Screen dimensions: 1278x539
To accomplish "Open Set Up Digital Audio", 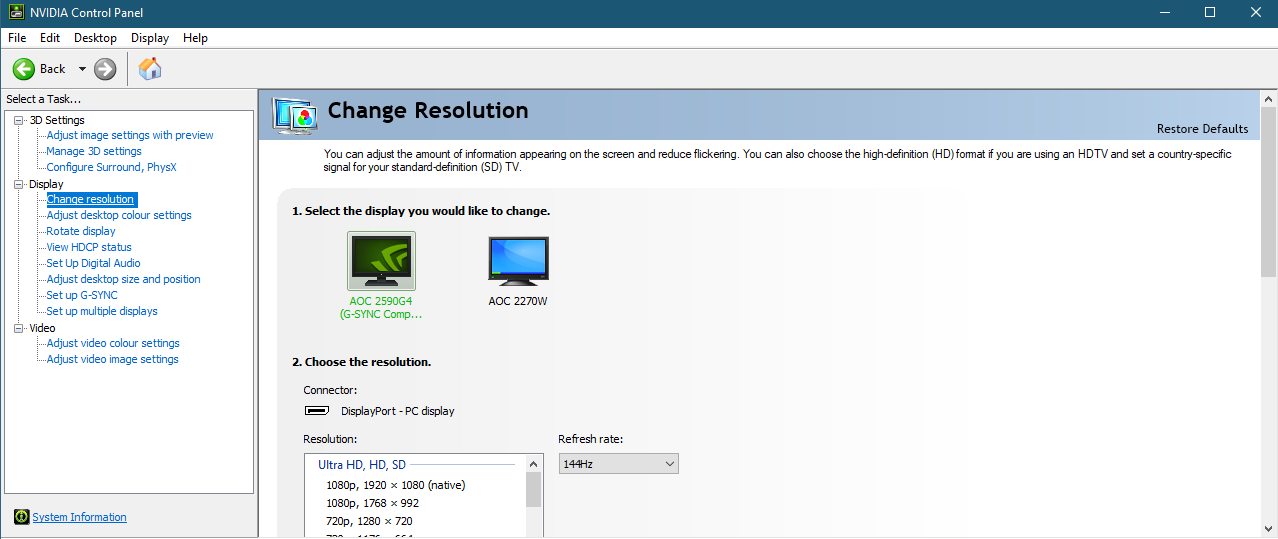I will coord(93,263).
